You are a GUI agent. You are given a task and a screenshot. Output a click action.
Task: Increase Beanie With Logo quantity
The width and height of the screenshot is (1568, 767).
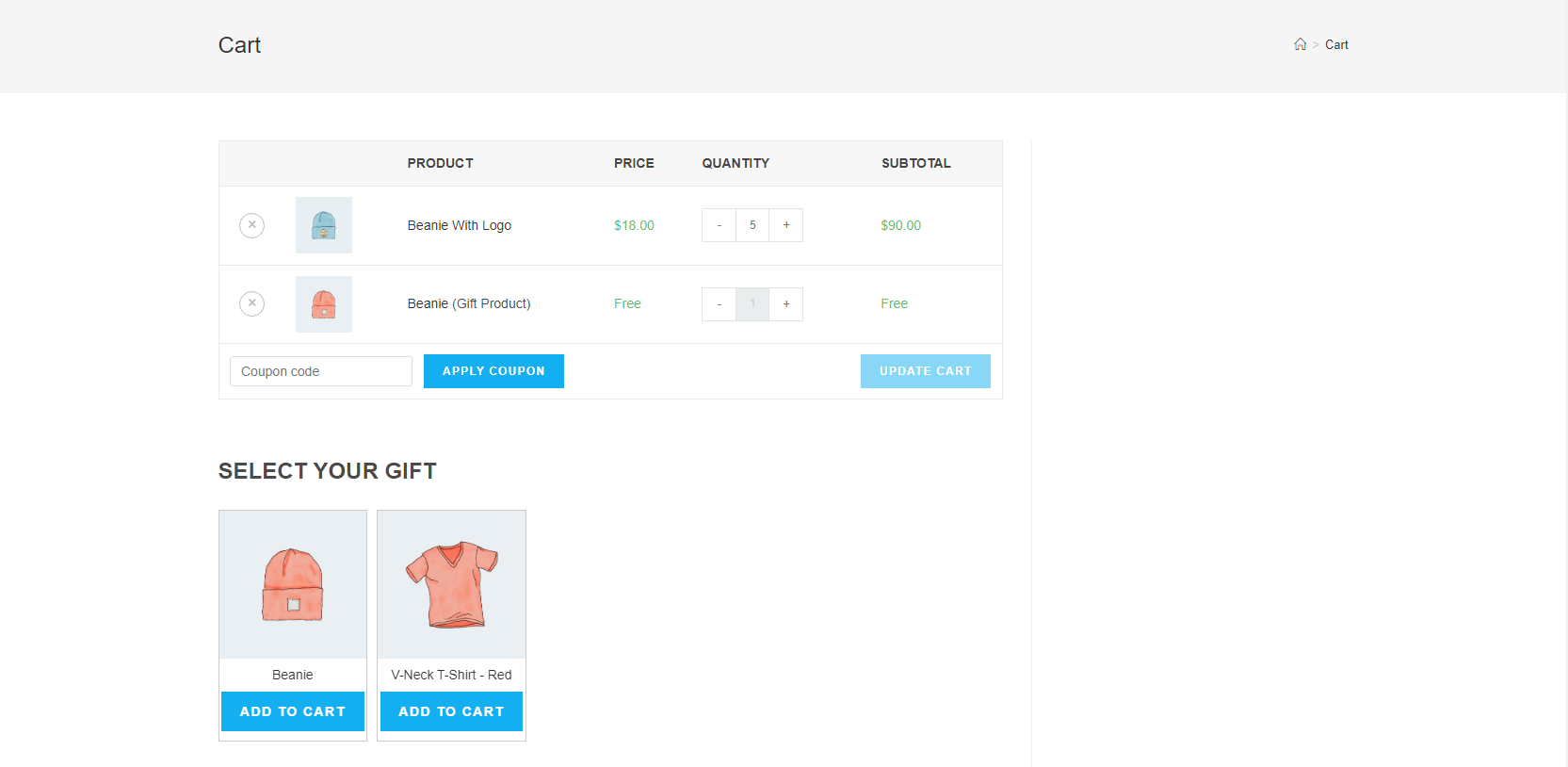pos(786,225)
